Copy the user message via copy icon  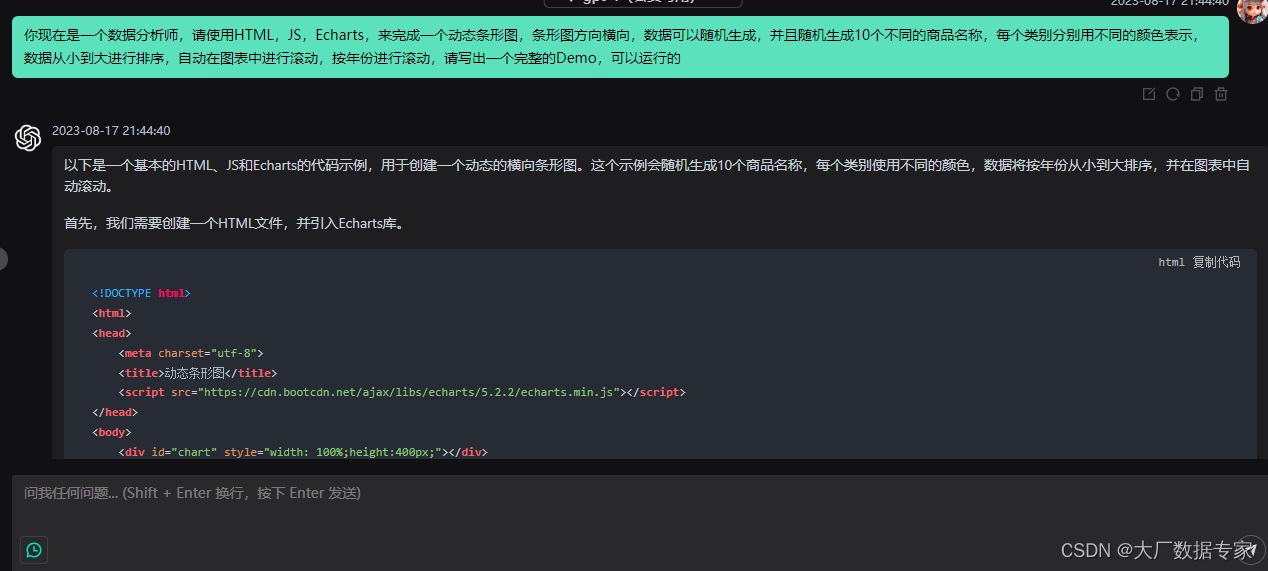tap(1197, 94)
